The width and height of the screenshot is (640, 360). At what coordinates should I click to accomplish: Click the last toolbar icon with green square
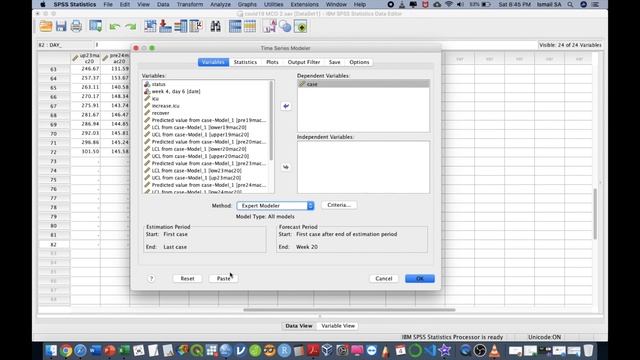click(301, 27)
